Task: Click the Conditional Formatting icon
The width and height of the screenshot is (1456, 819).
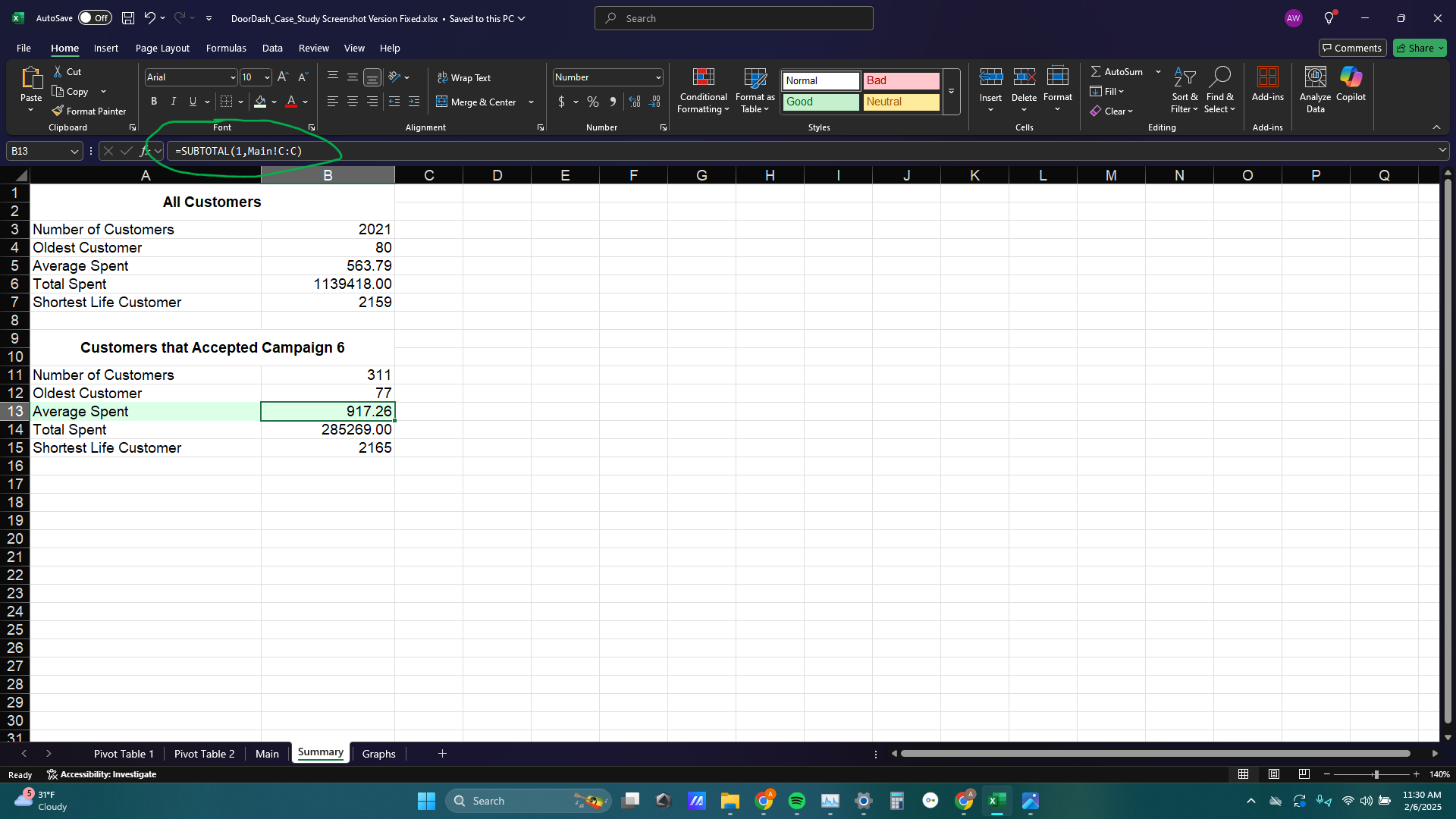Action: pos(703,77)
